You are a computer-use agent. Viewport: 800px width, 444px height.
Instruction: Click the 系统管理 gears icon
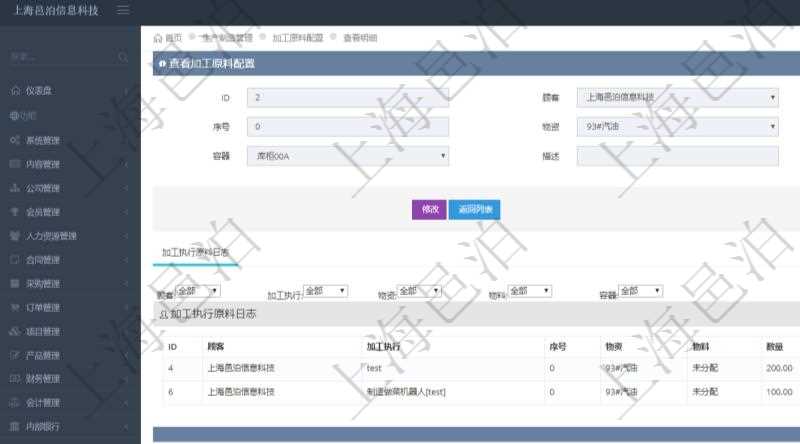point(15,140)
